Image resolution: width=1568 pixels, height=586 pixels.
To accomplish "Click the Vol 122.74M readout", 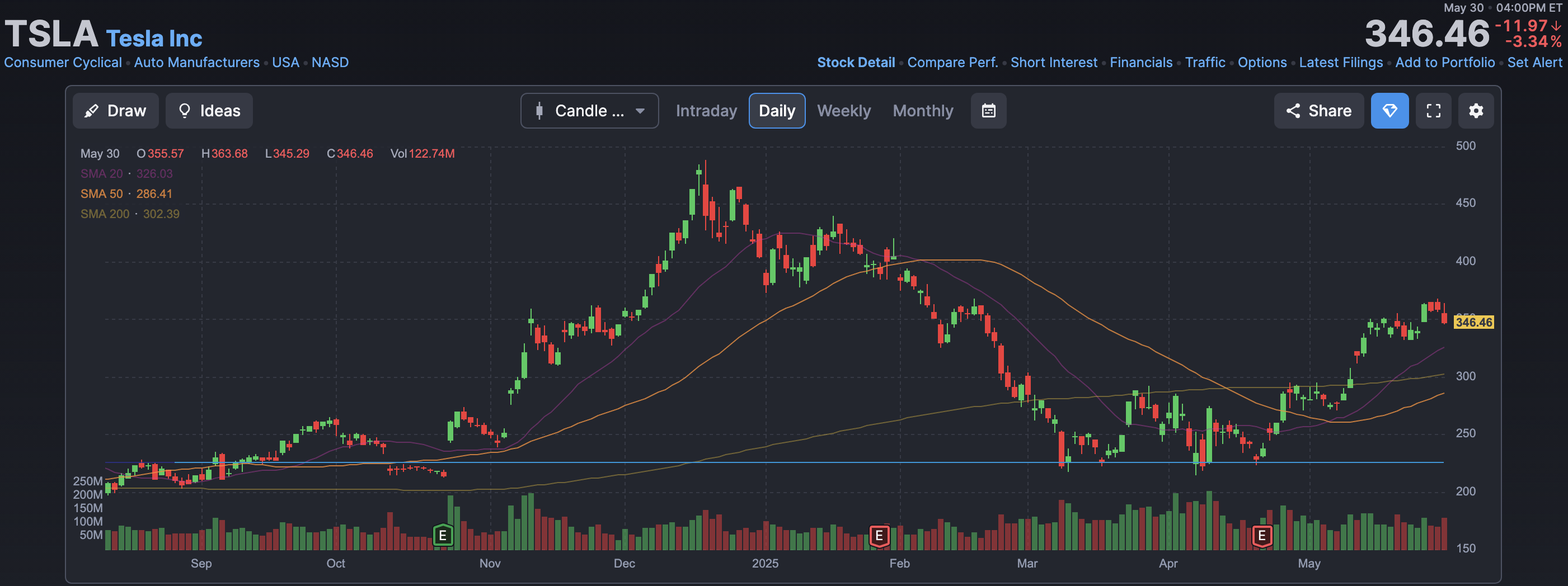I will 422,153.
